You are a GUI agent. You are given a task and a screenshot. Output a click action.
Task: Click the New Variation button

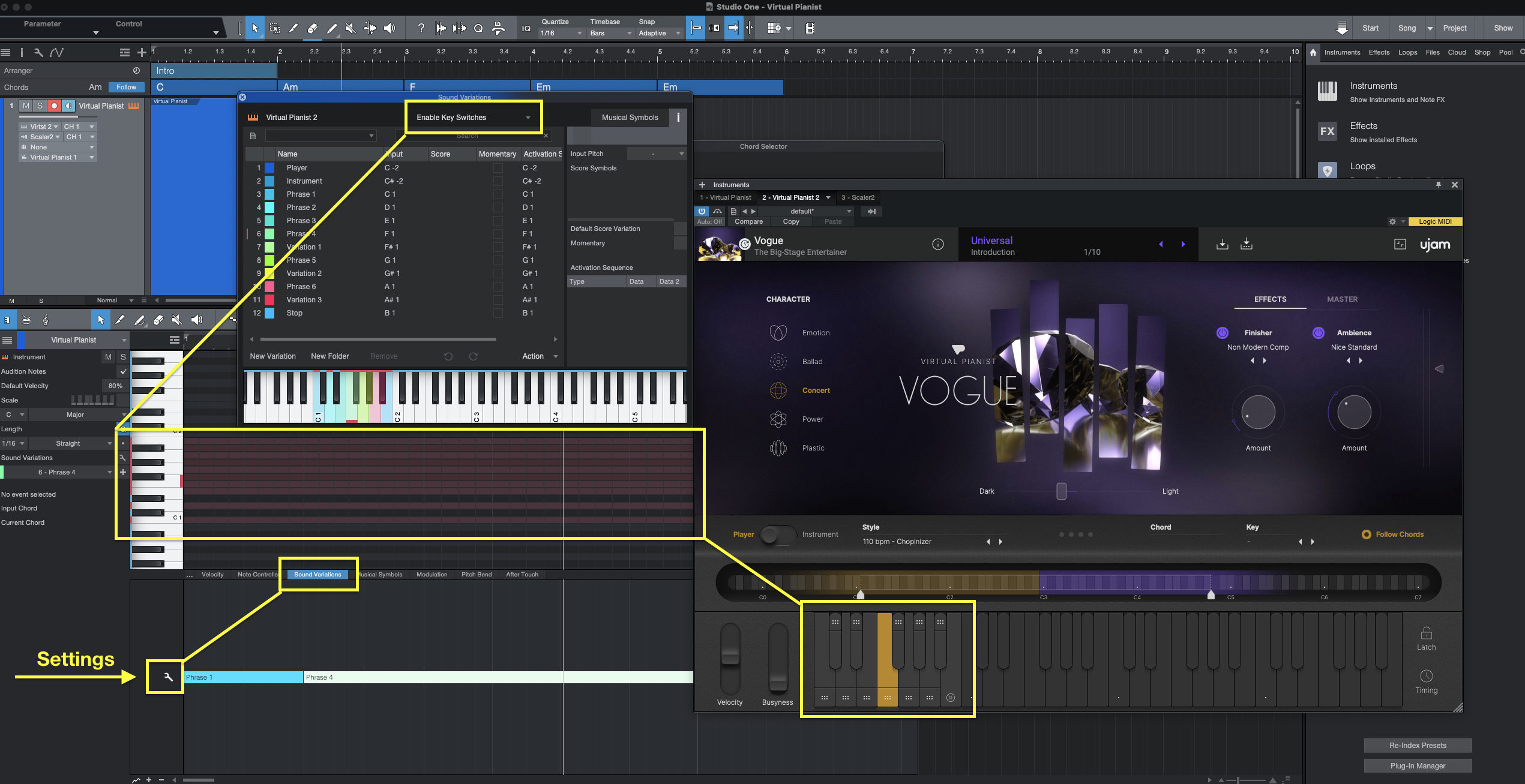pyautogui.click(x=273, y=356)
